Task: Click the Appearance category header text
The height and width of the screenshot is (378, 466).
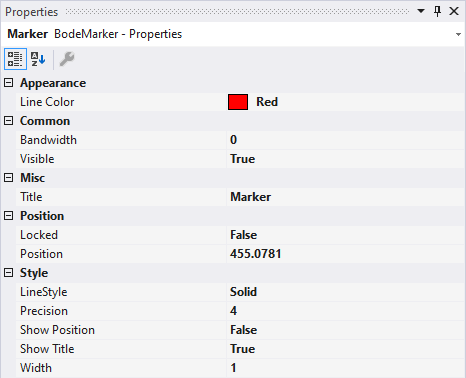Action: click(53, 83)
